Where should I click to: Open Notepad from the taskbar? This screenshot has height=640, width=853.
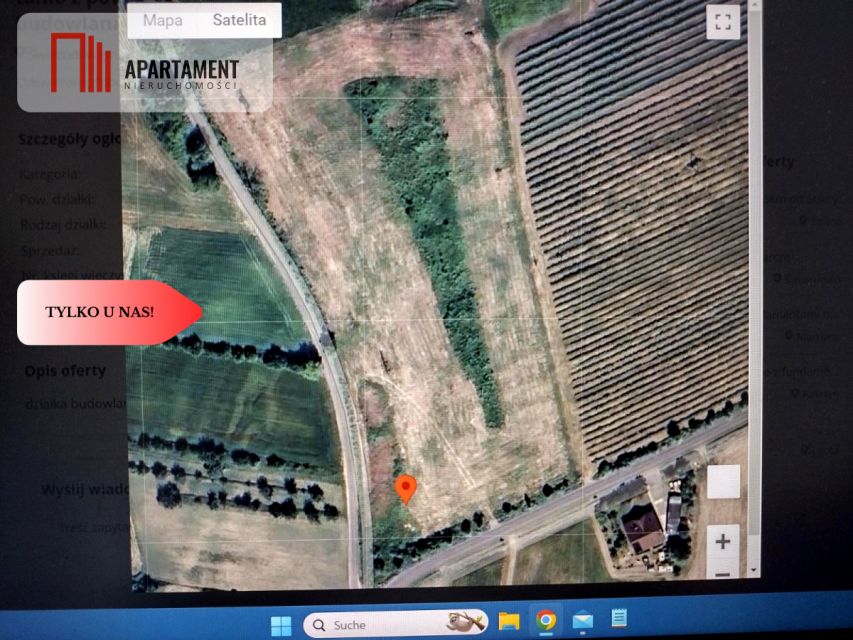point(619,619)
